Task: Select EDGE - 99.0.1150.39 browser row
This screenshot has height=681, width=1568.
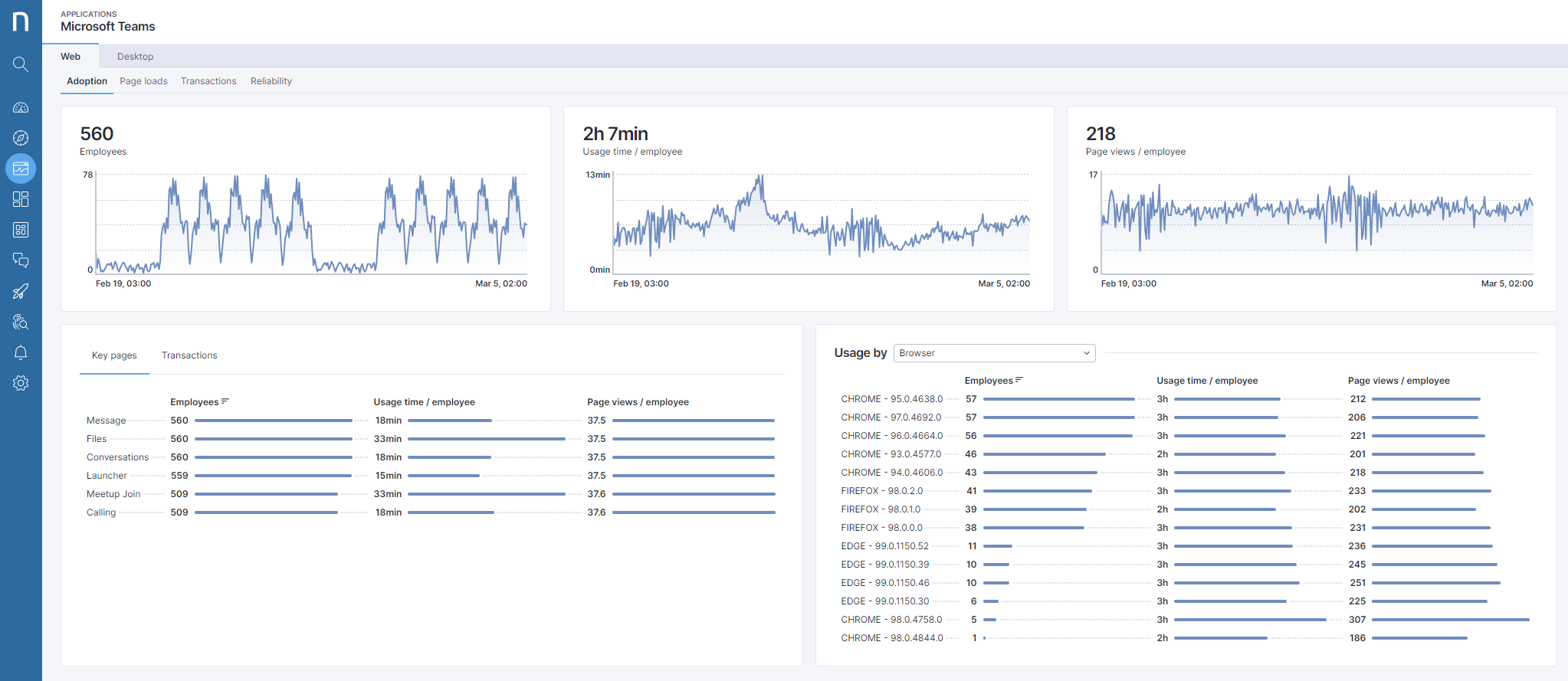Action: click(x=1186, y=565)
